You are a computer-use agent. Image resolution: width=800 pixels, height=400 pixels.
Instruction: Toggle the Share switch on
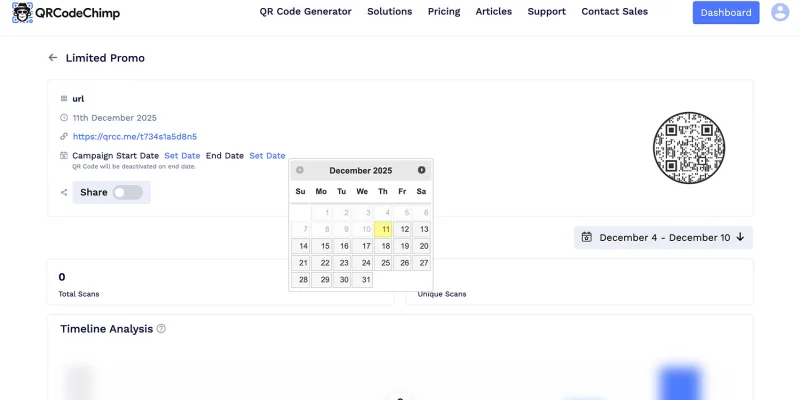point(128,192)
